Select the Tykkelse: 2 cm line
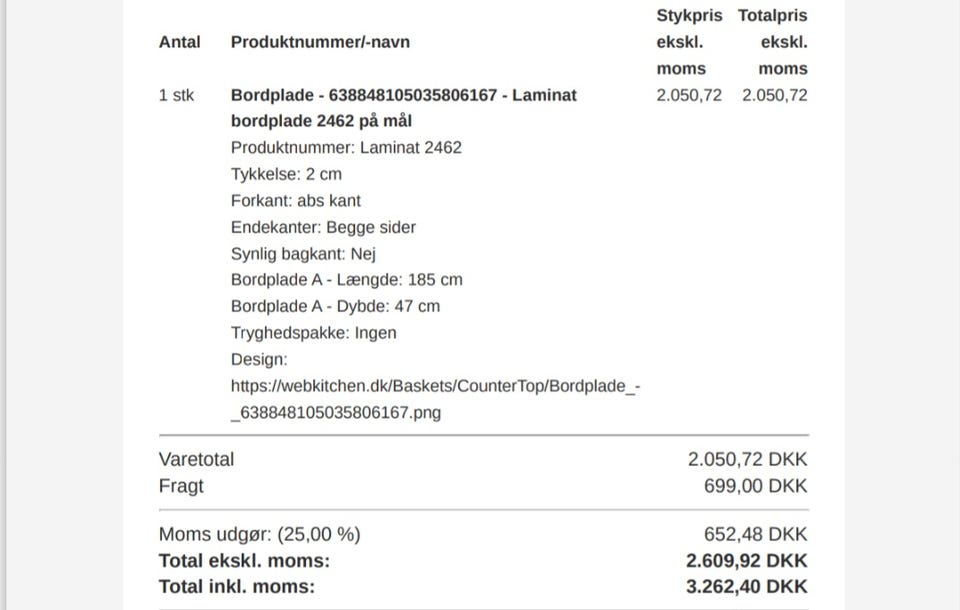The image size is (960, 610). pyautogui.click(x=286, y=174)
